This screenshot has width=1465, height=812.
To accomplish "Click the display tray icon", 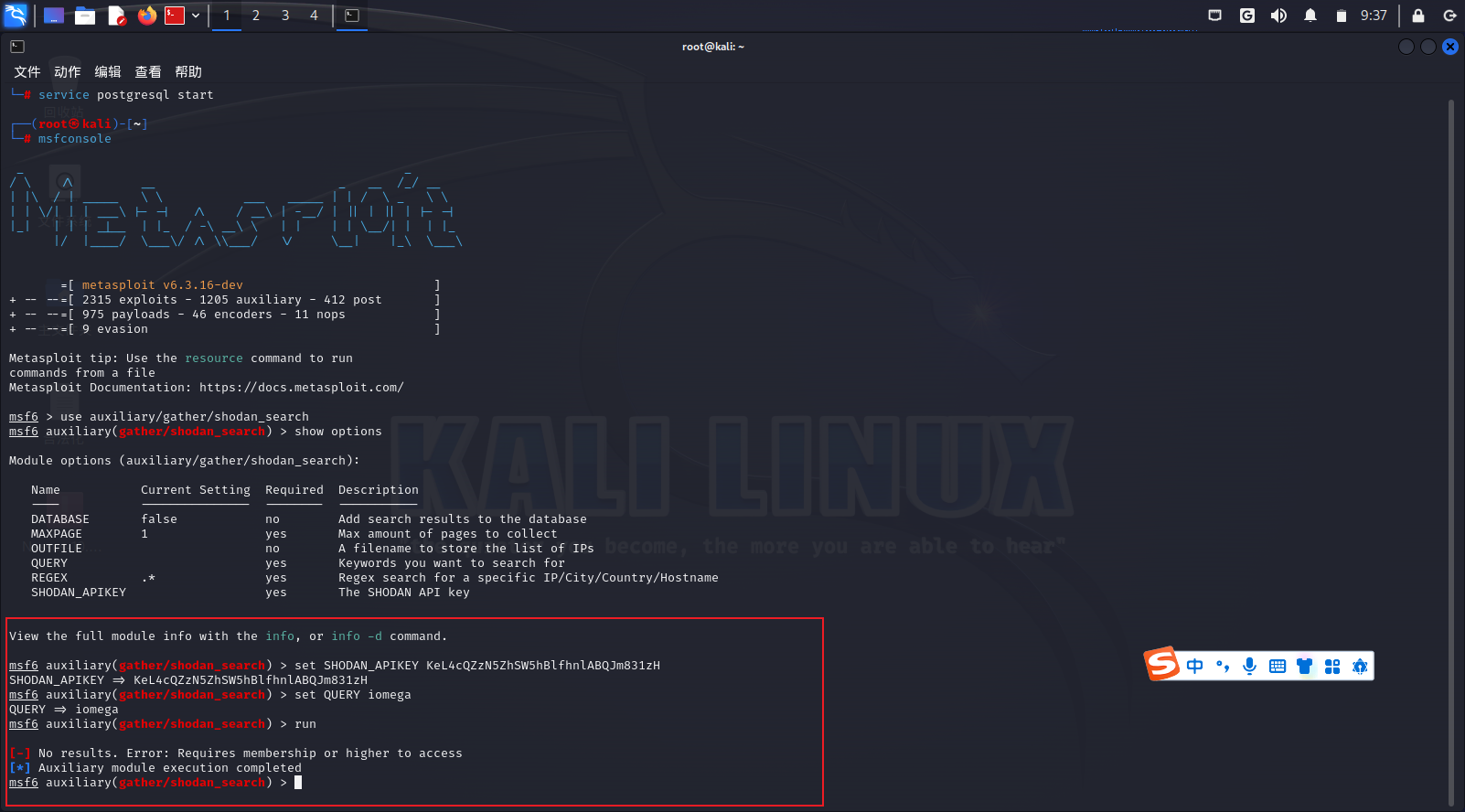I will (1215, 16).
